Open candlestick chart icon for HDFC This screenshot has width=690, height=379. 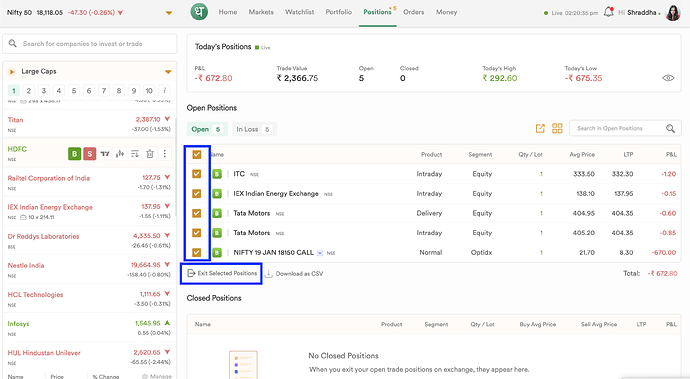120,154
